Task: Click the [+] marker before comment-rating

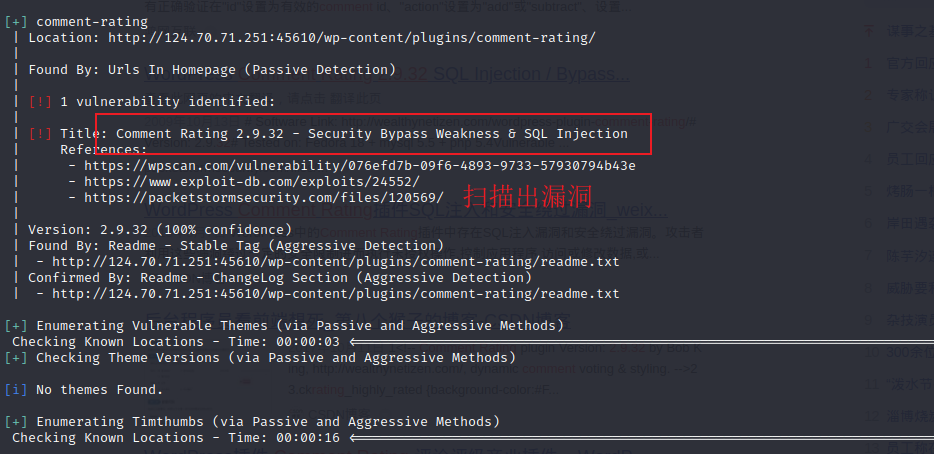Action: [16, 21]
